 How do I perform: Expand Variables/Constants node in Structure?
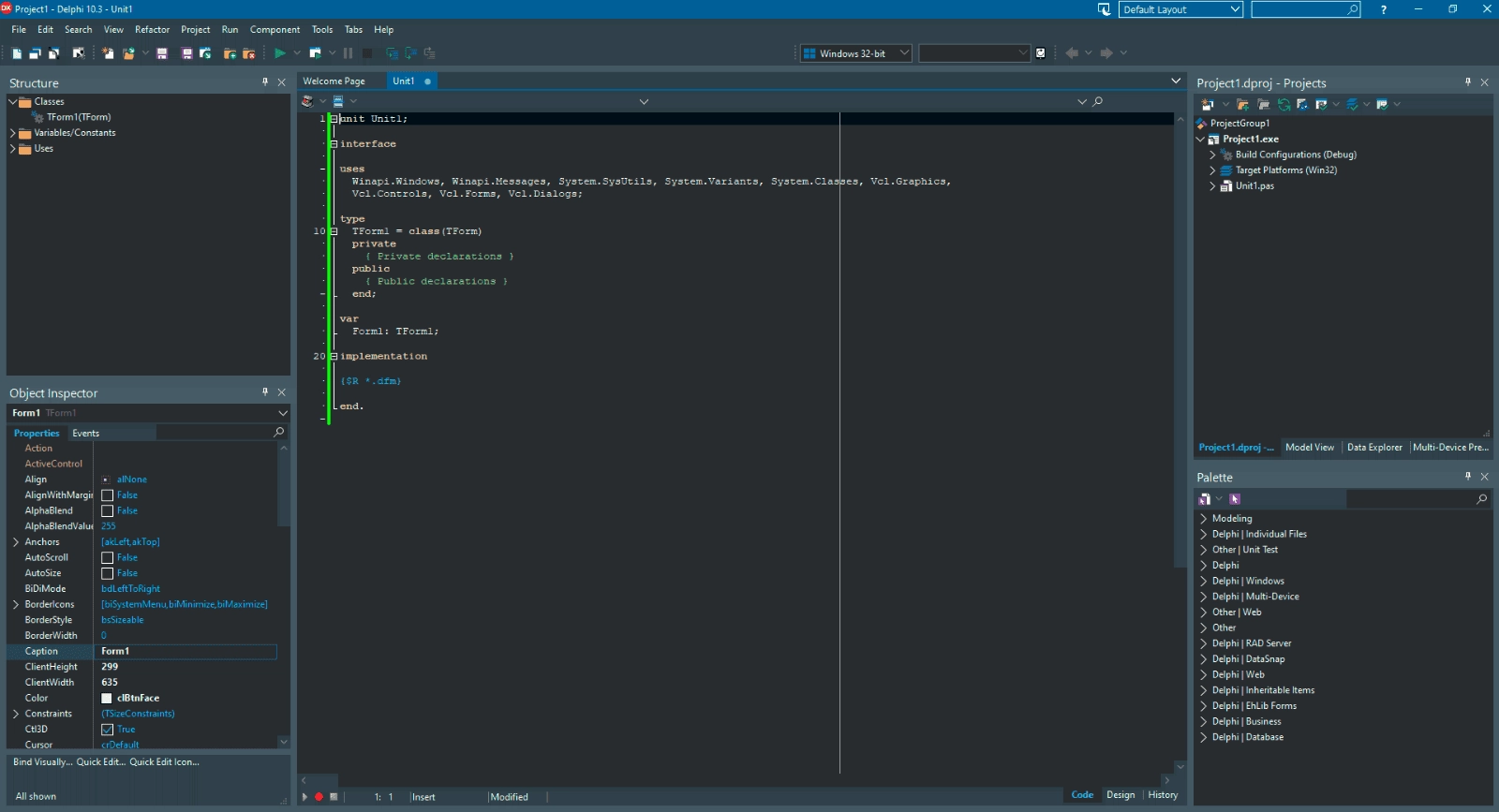click(x=13, y=133)
